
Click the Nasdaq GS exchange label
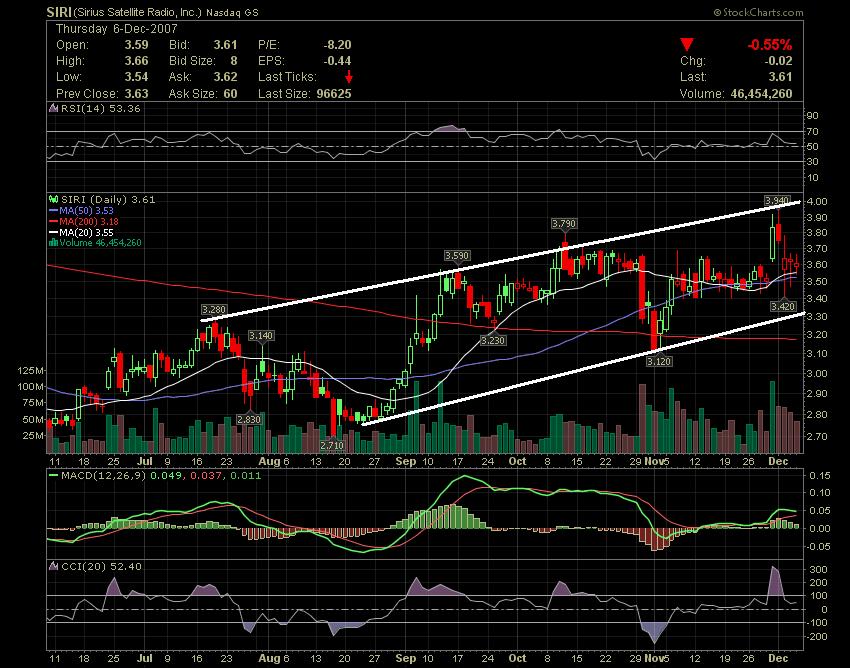click(x=233, y=12)
